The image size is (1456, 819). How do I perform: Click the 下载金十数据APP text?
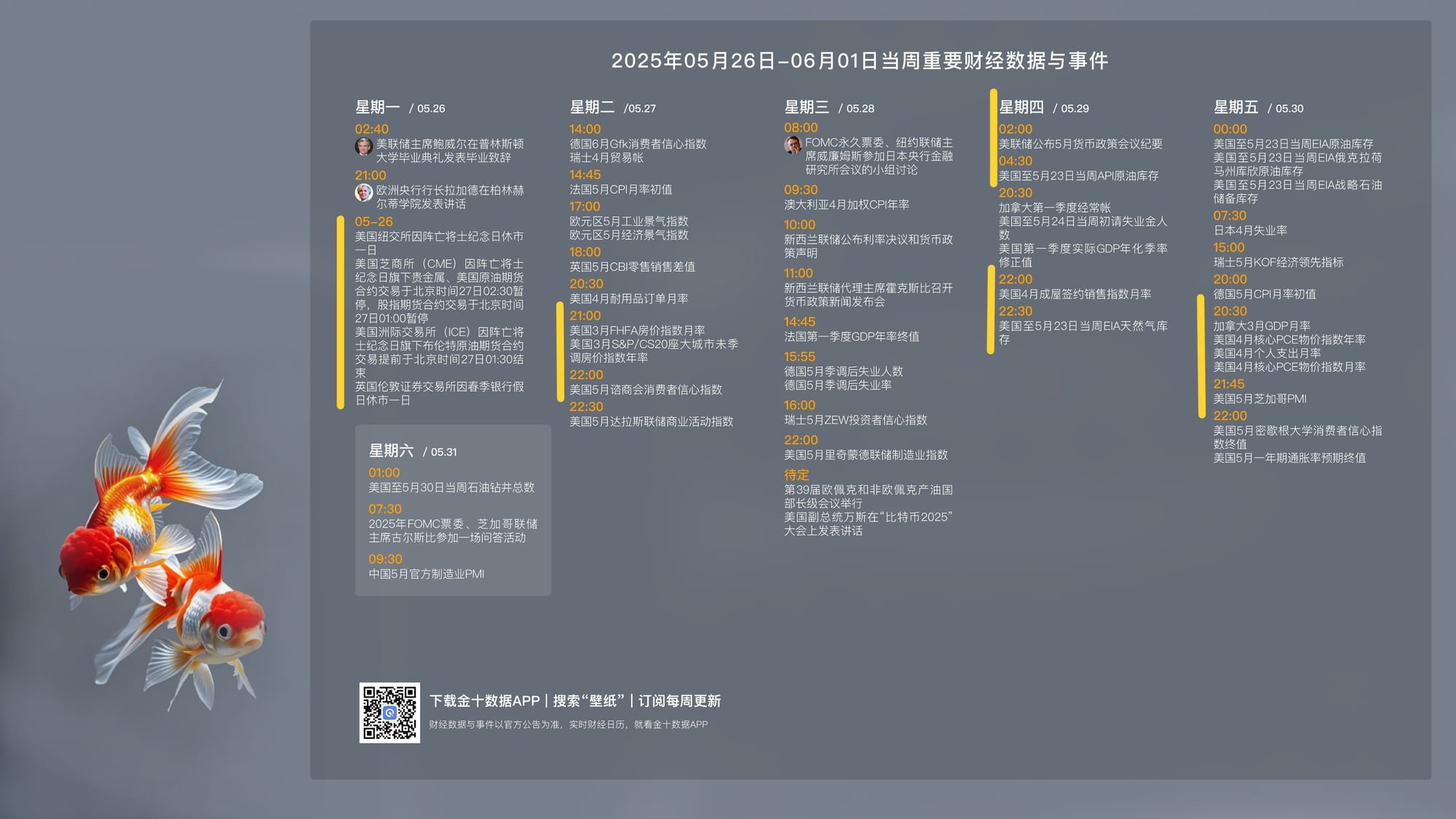(x=484, y=701)
